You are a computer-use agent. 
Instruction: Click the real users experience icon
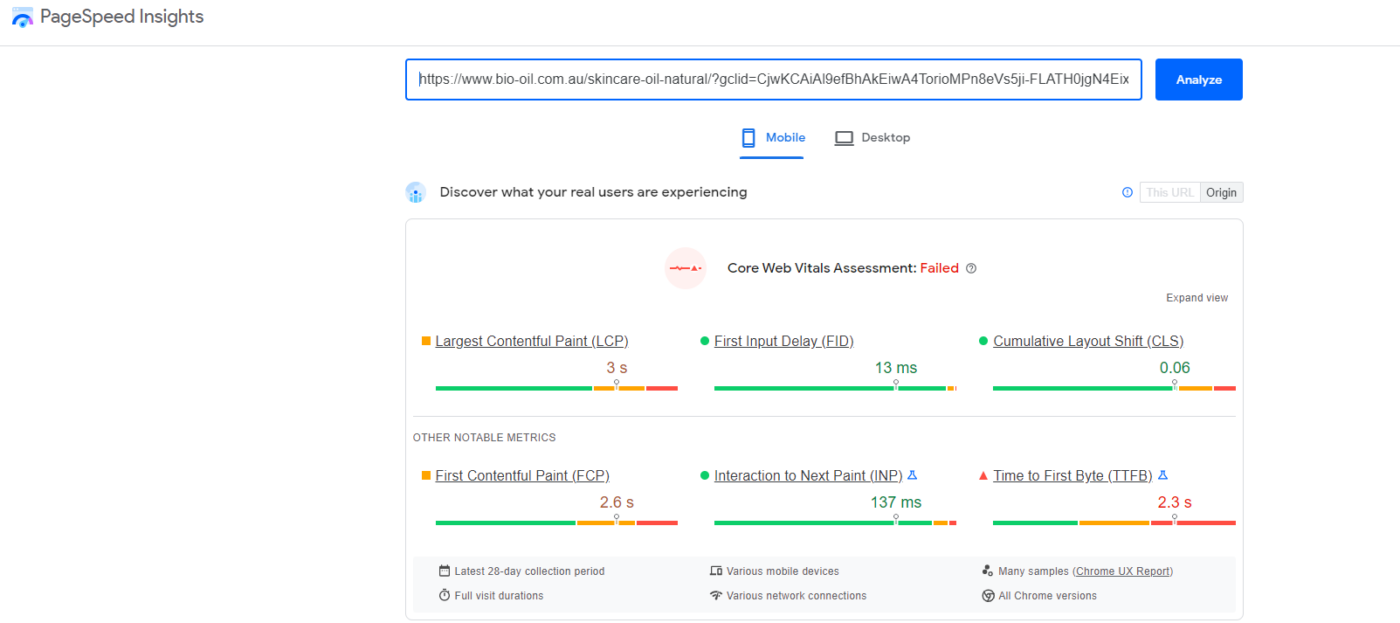coord(416,192)
